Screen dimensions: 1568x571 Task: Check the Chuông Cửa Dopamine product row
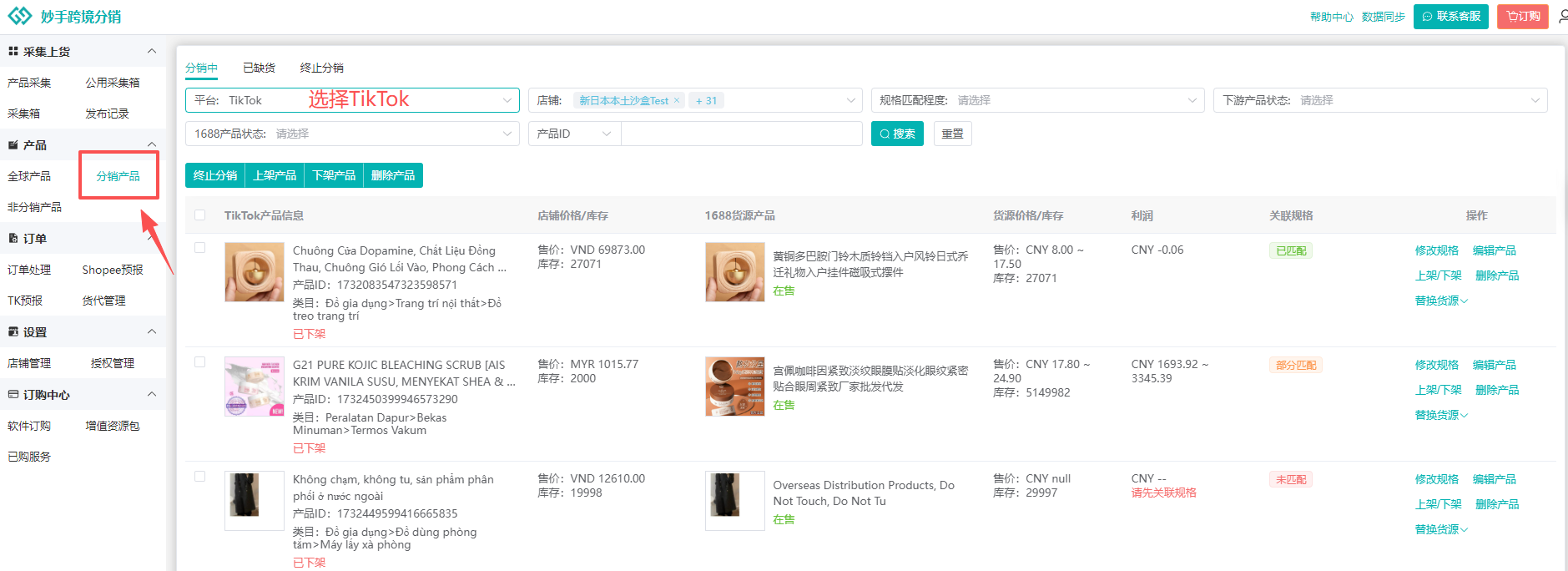(x=199, y=247)
